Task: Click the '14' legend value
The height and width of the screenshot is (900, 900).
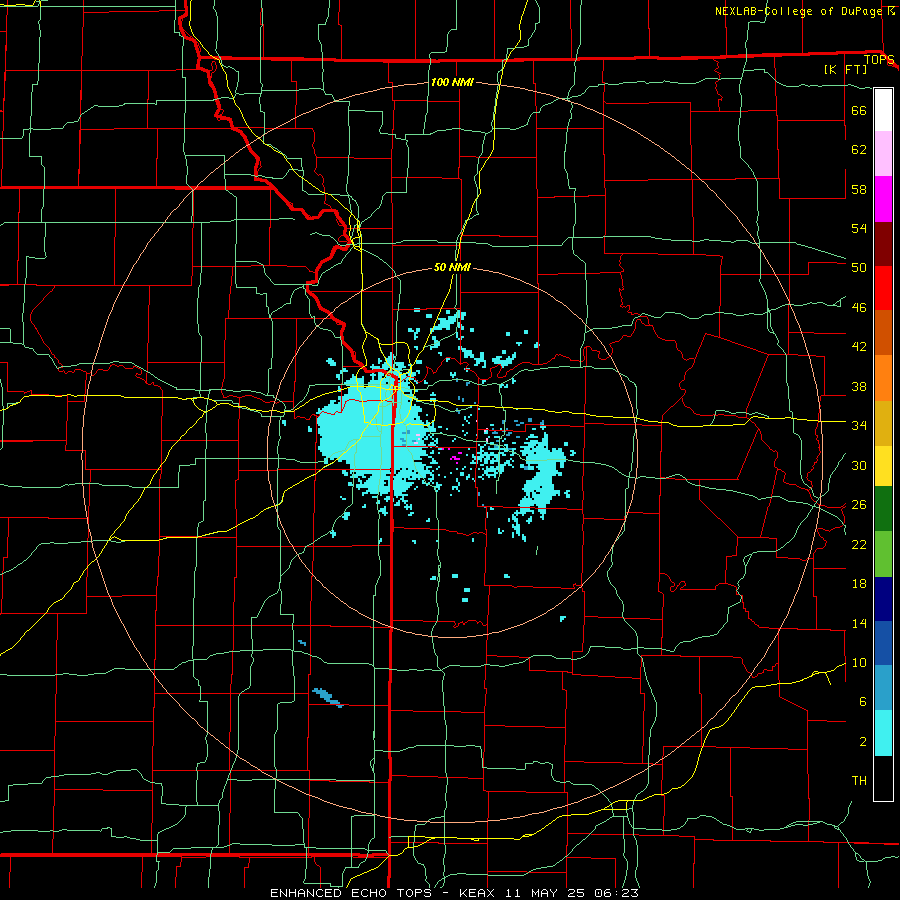Action: click(859, 623)
